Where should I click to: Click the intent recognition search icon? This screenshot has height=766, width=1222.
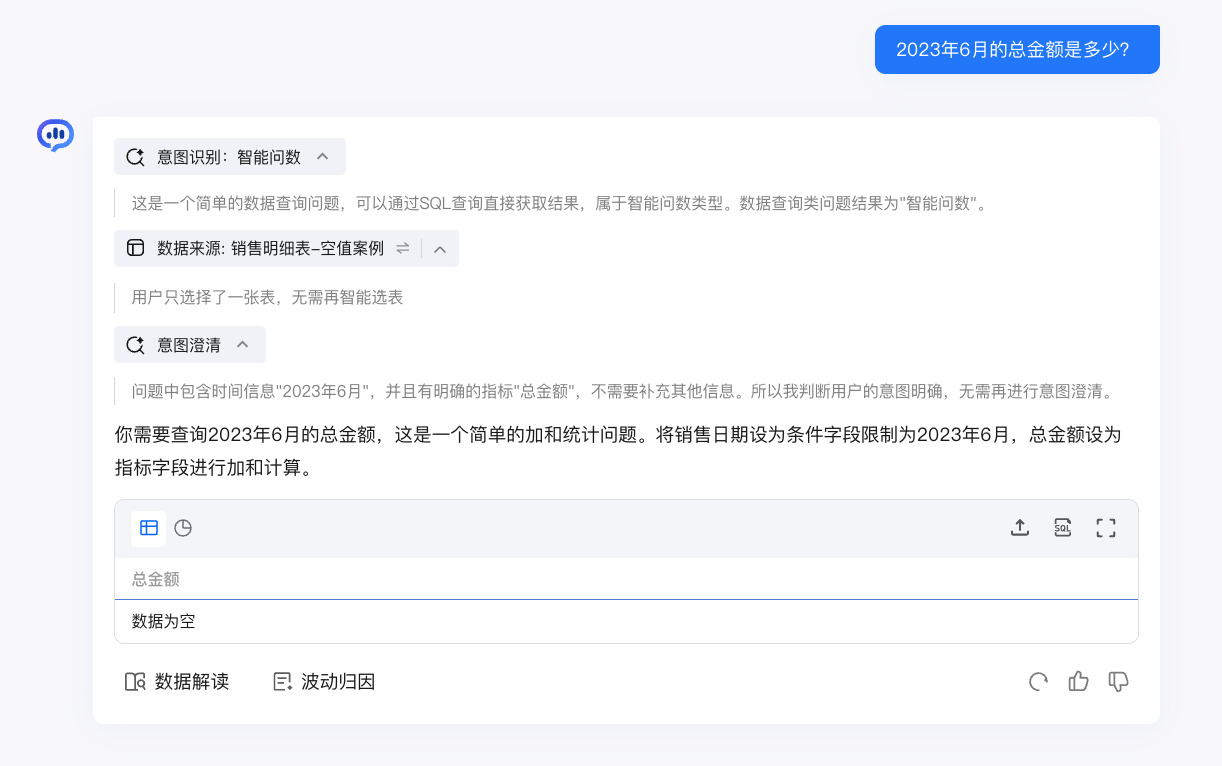click(135, 157)
